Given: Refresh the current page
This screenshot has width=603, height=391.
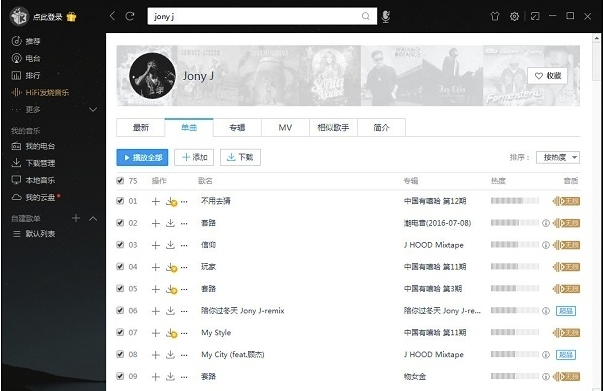Looking at the screenshot, I should [130, 16].
